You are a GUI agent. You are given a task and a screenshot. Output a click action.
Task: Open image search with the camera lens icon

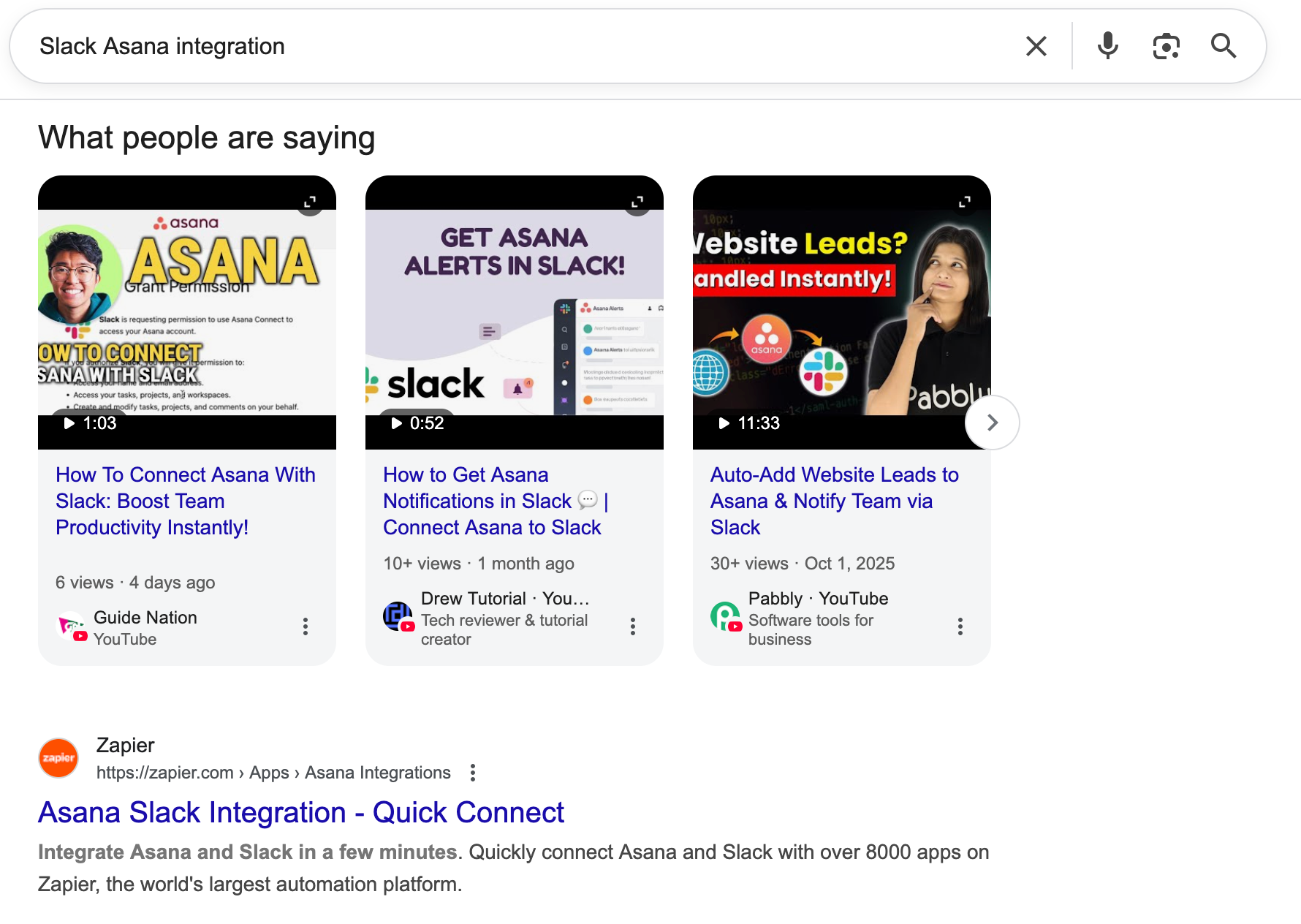click(1167, 46)
